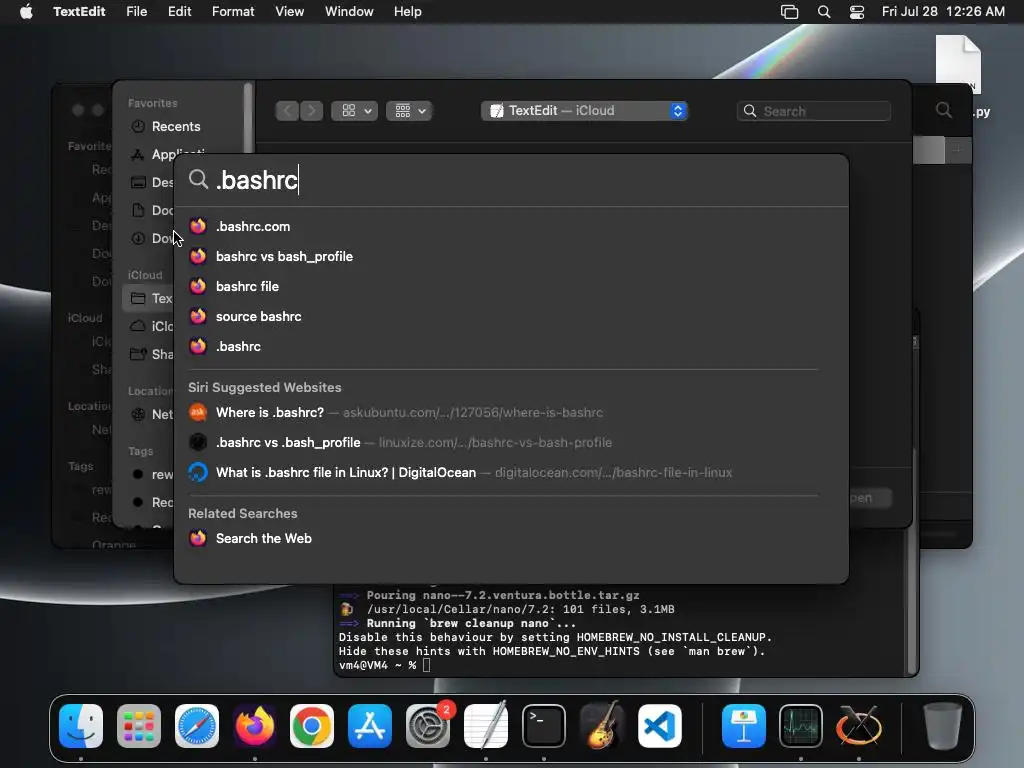Open Keynote from the Dock
Screen dimensions: 1024x768
(744, 726)
